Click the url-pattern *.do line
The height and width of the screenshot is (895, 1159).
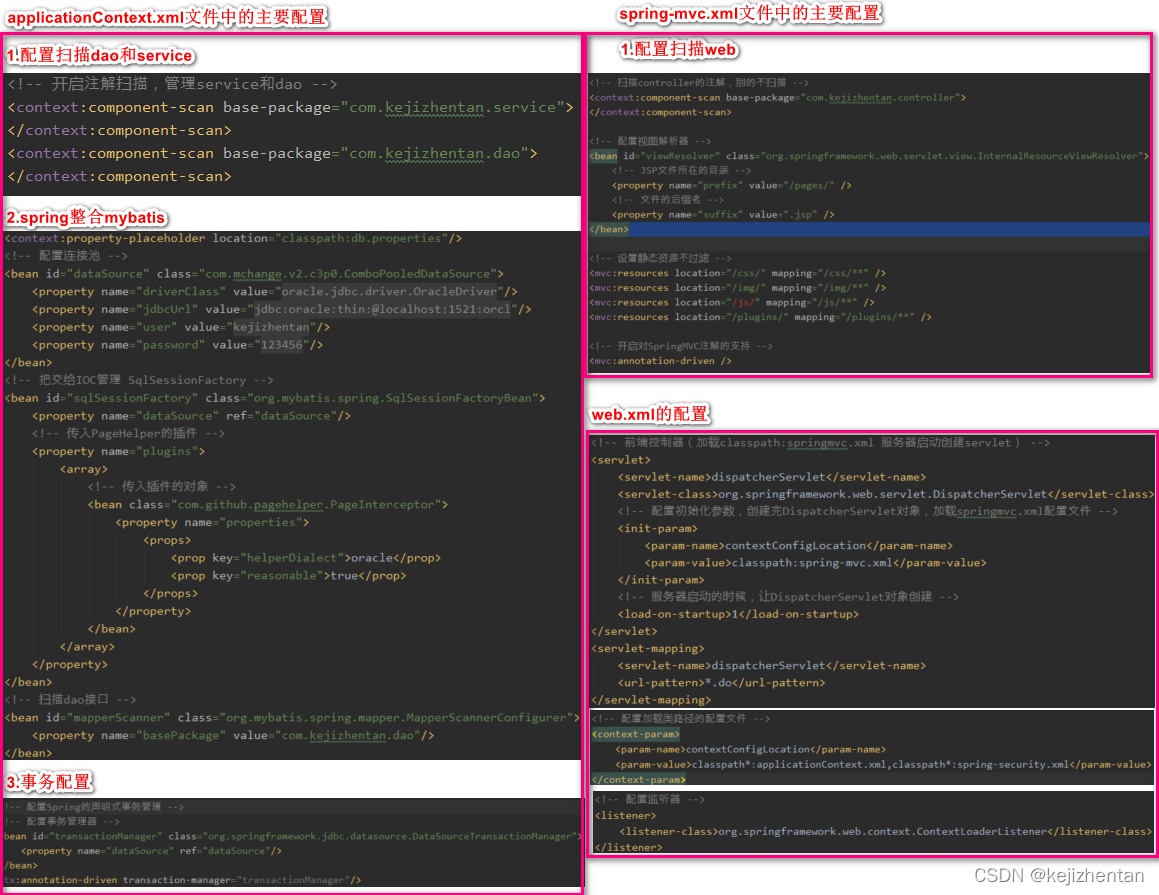click(721, 682)
